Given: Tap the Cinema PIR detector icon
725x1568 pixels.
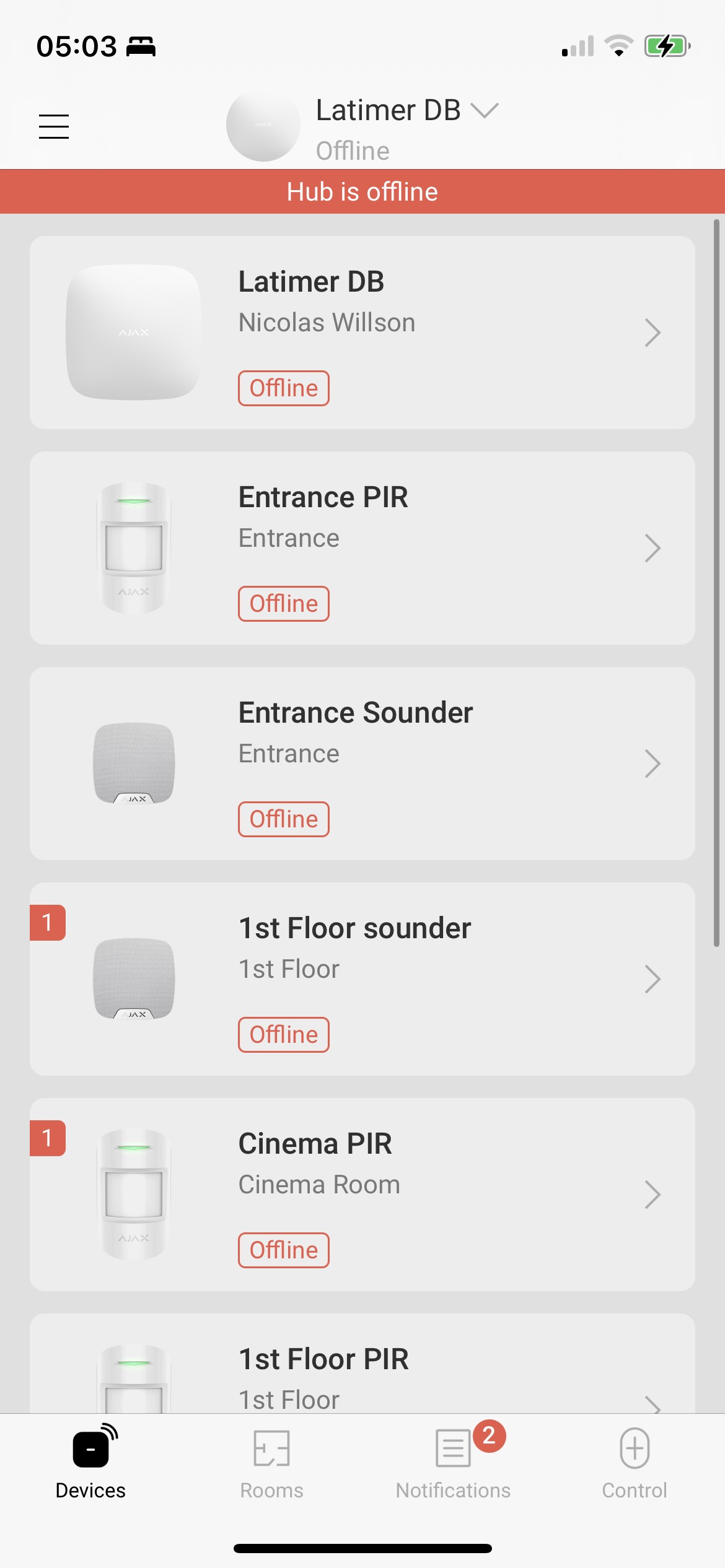Looking at the screenshot, I should [134, 1194].
